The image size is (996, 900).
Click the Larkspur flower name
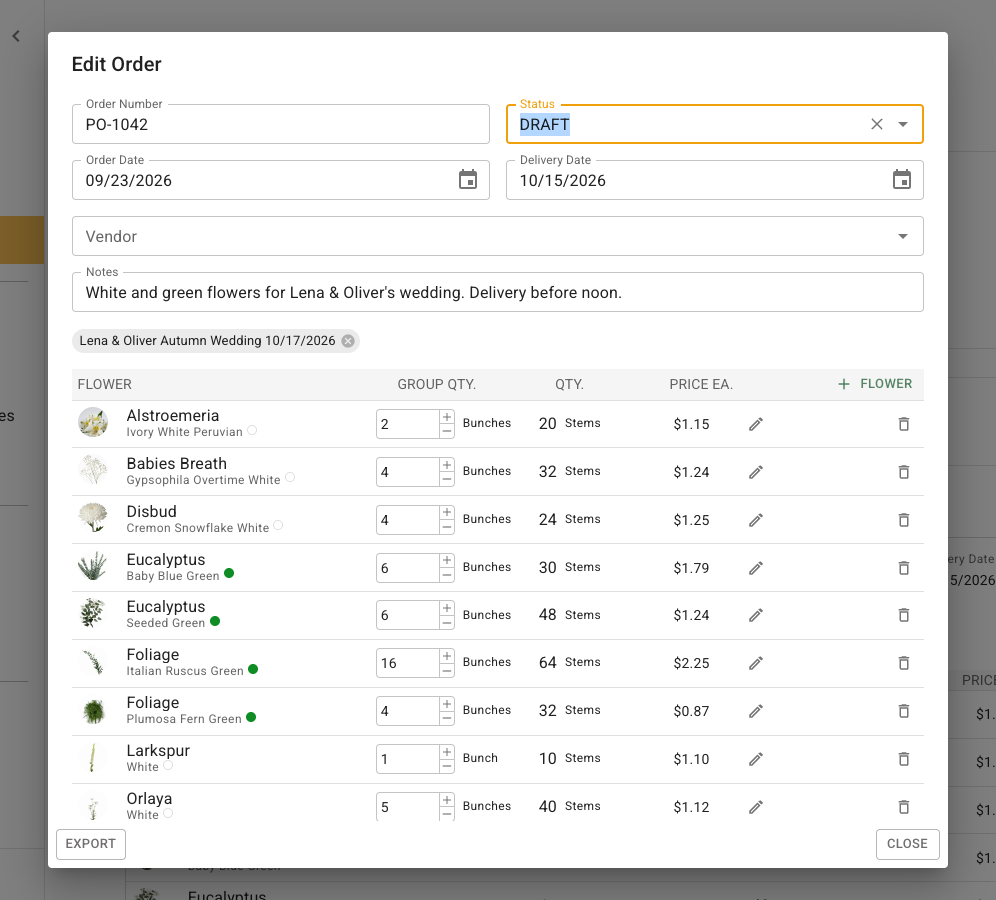(x=158, y=751)
